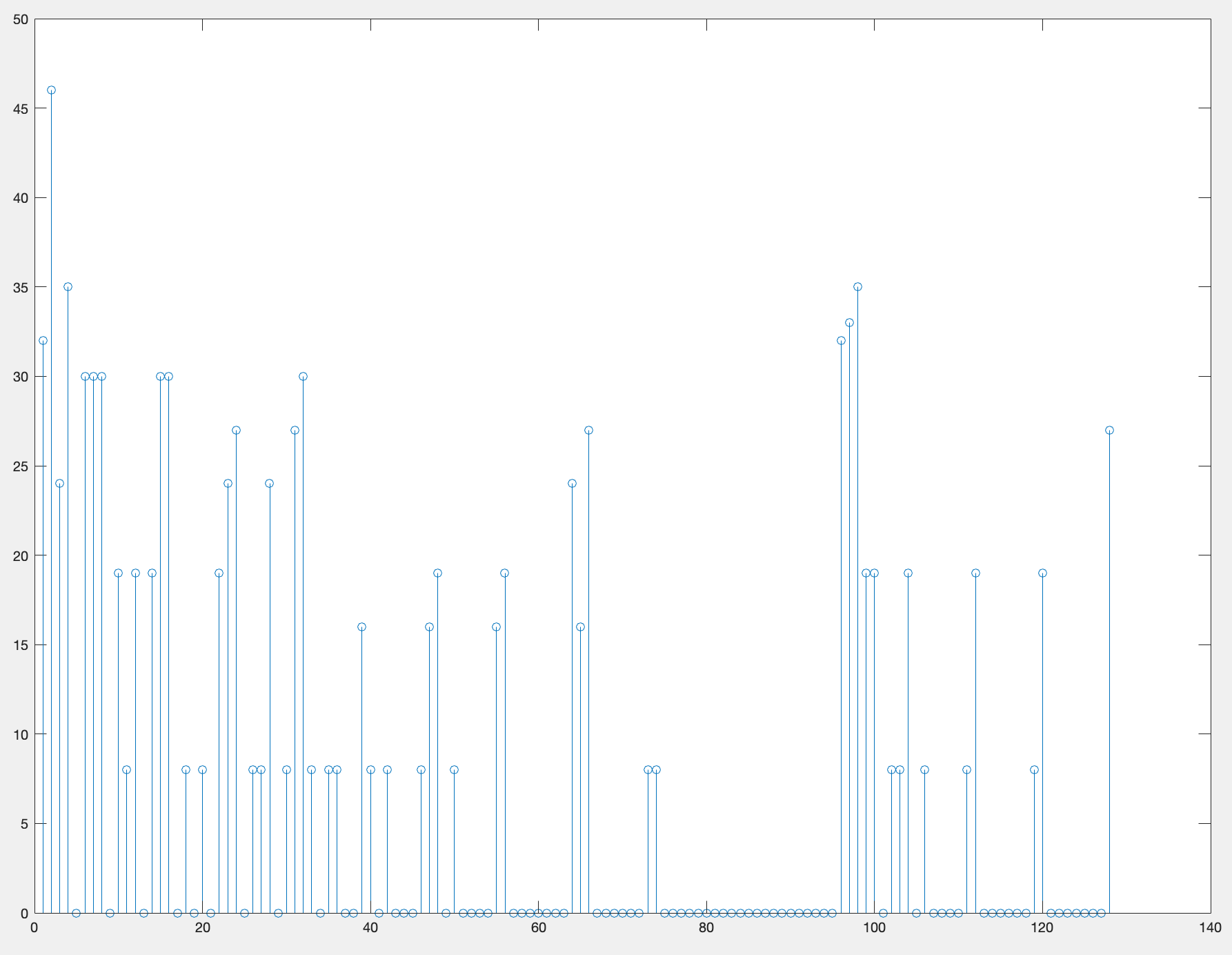This screenshot has width=1232, height=955.
Task: Click the y-axis tick label 50
Action: click(20, 19)
